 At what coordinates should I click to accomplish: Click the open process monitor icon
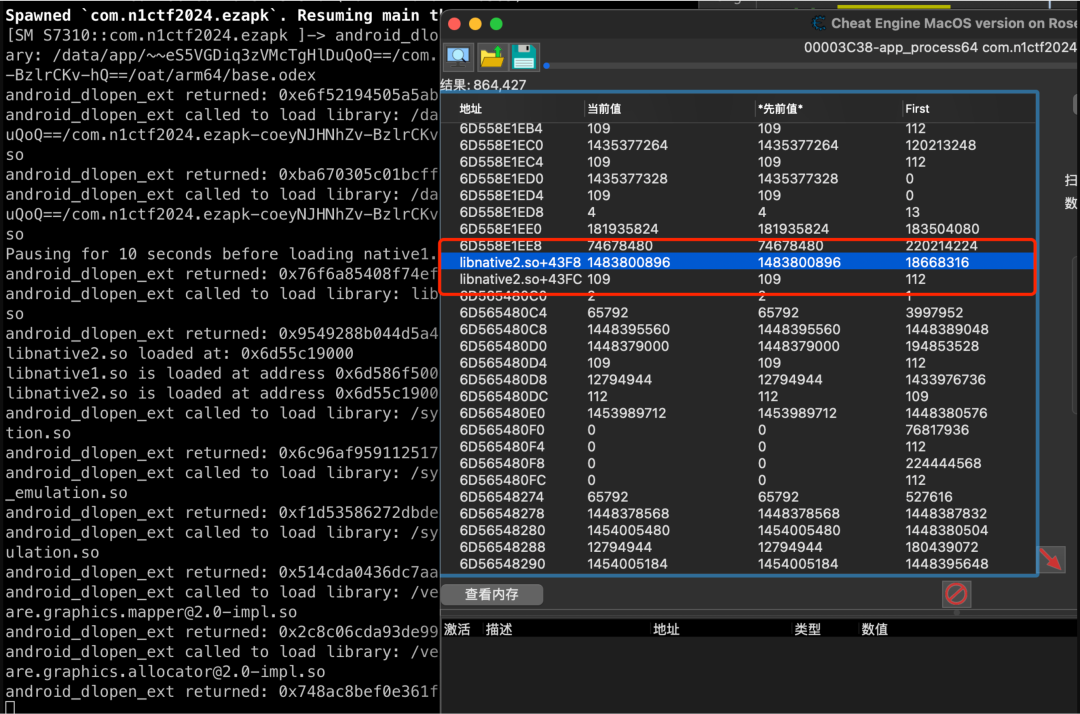tap(459, 56)
